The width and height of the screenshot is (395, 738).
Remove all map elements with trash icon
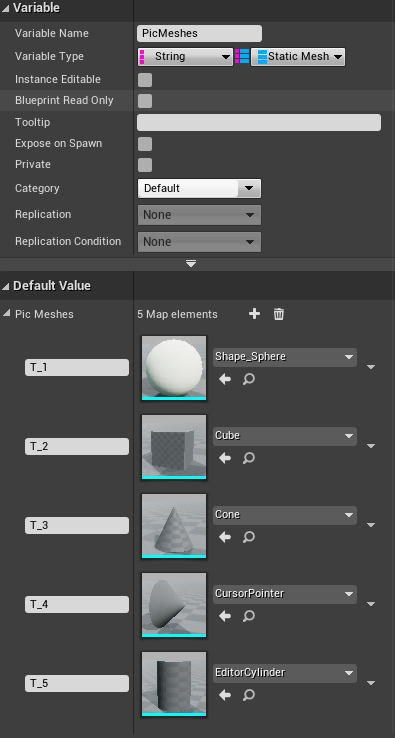point(279,314)
